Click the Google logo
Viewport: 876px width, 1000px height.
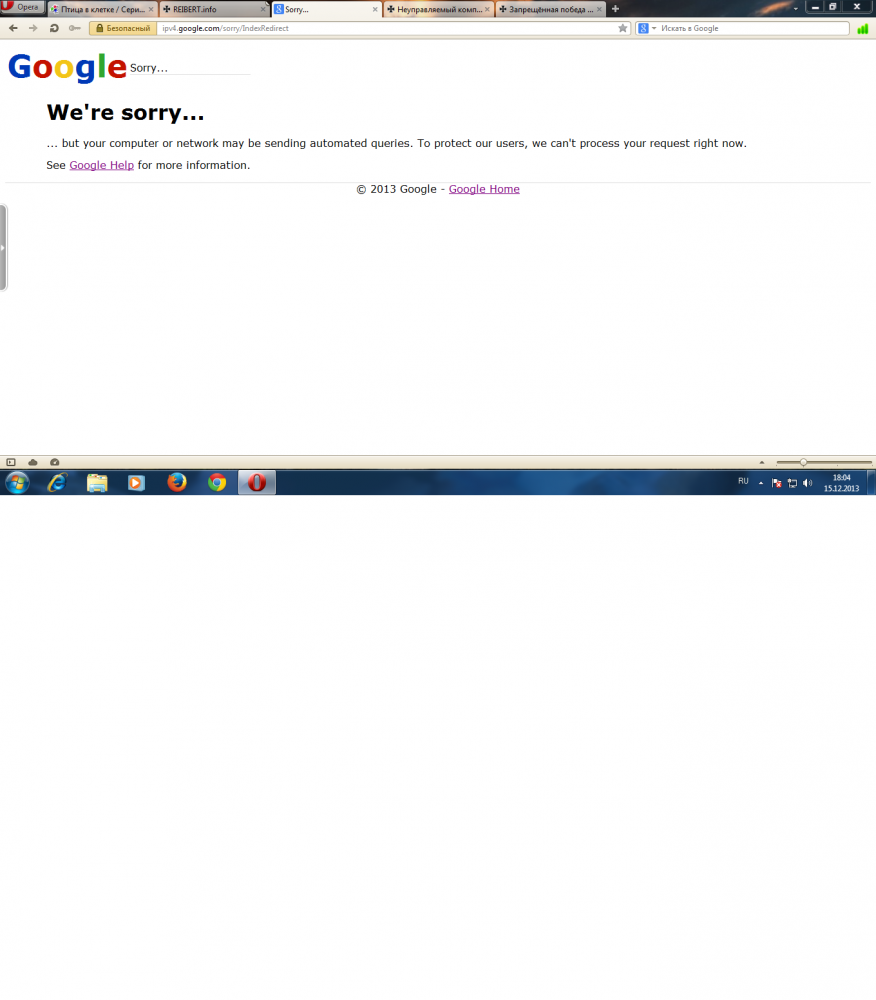coord(67,67)
